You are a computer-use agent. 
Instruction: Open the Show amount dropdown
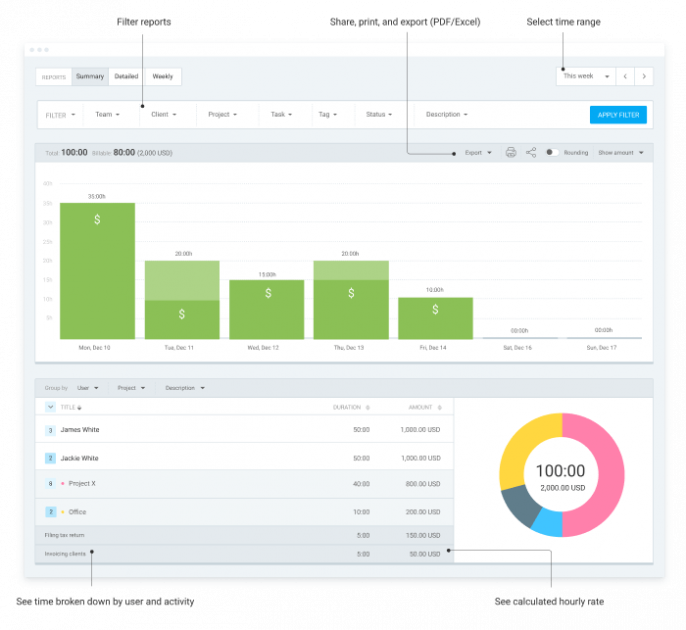[x=621, y=153]
